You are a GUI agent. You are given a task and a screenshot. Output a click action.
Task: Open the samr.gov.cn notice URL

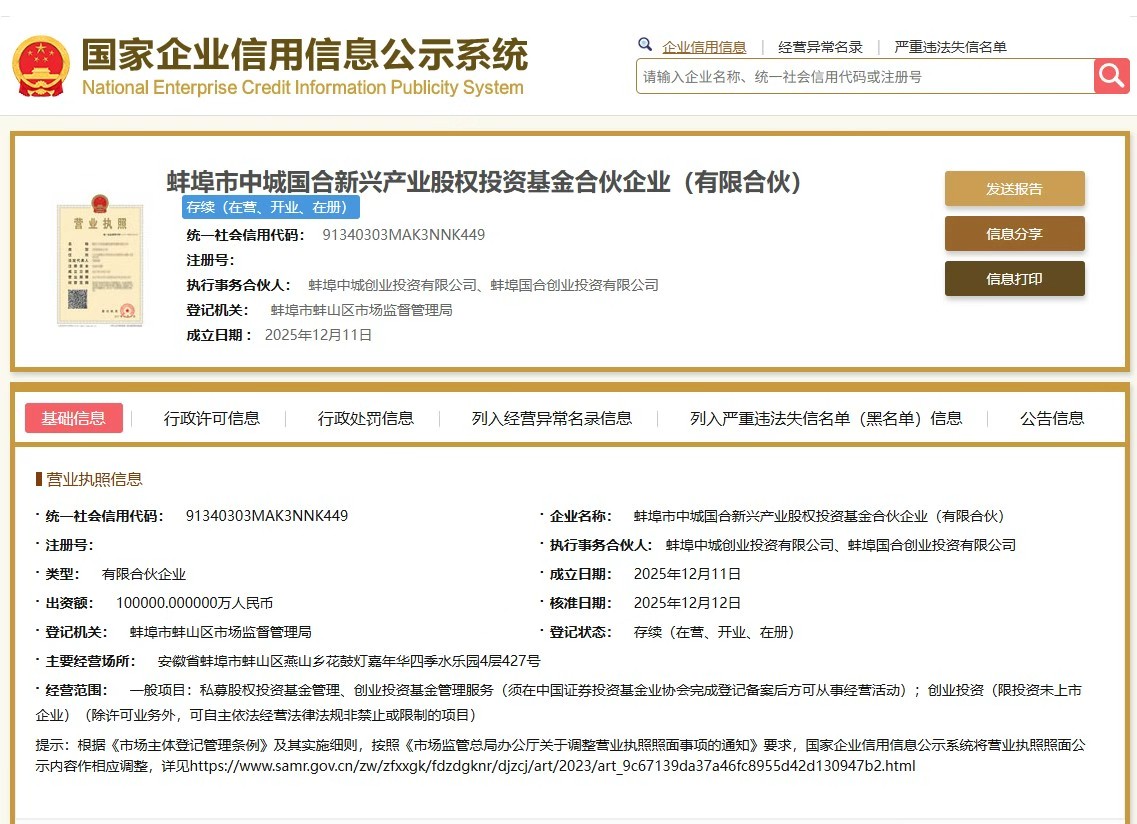pyautogui.click(x=552, y=766)
